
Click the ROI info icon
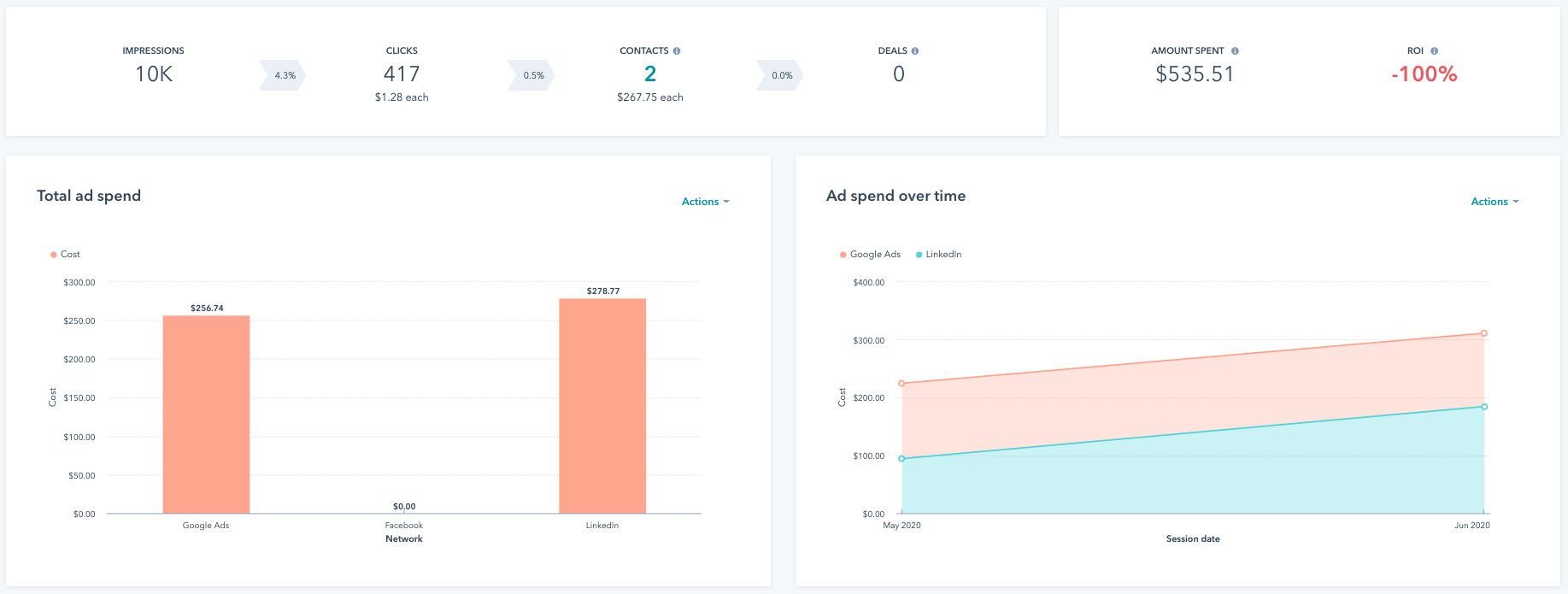tap(1434, 51)
